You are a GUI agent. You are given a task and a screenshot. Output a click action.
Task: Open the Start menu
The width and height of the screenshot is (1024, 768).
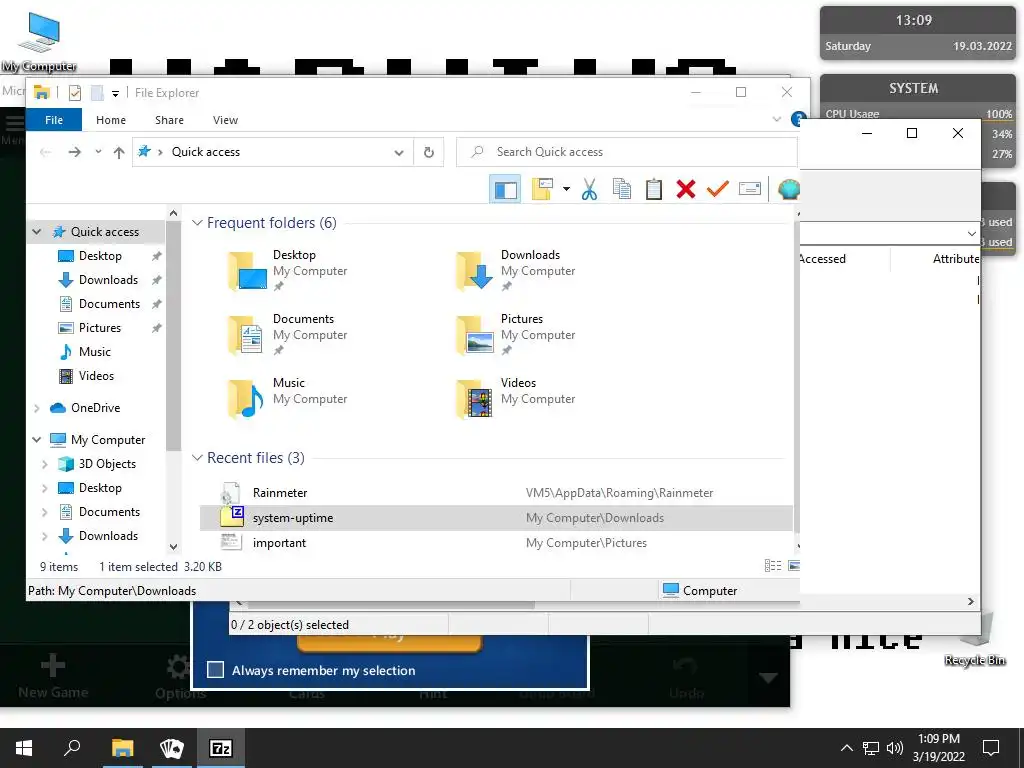pyautogui.click(x=24, y=748)
